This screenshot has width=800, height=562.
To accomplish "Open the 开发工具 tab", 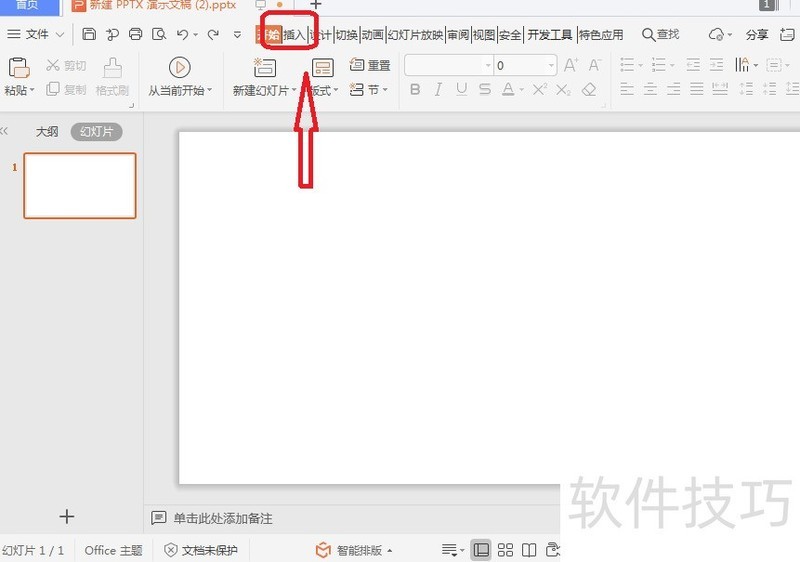I will point(549,35).
